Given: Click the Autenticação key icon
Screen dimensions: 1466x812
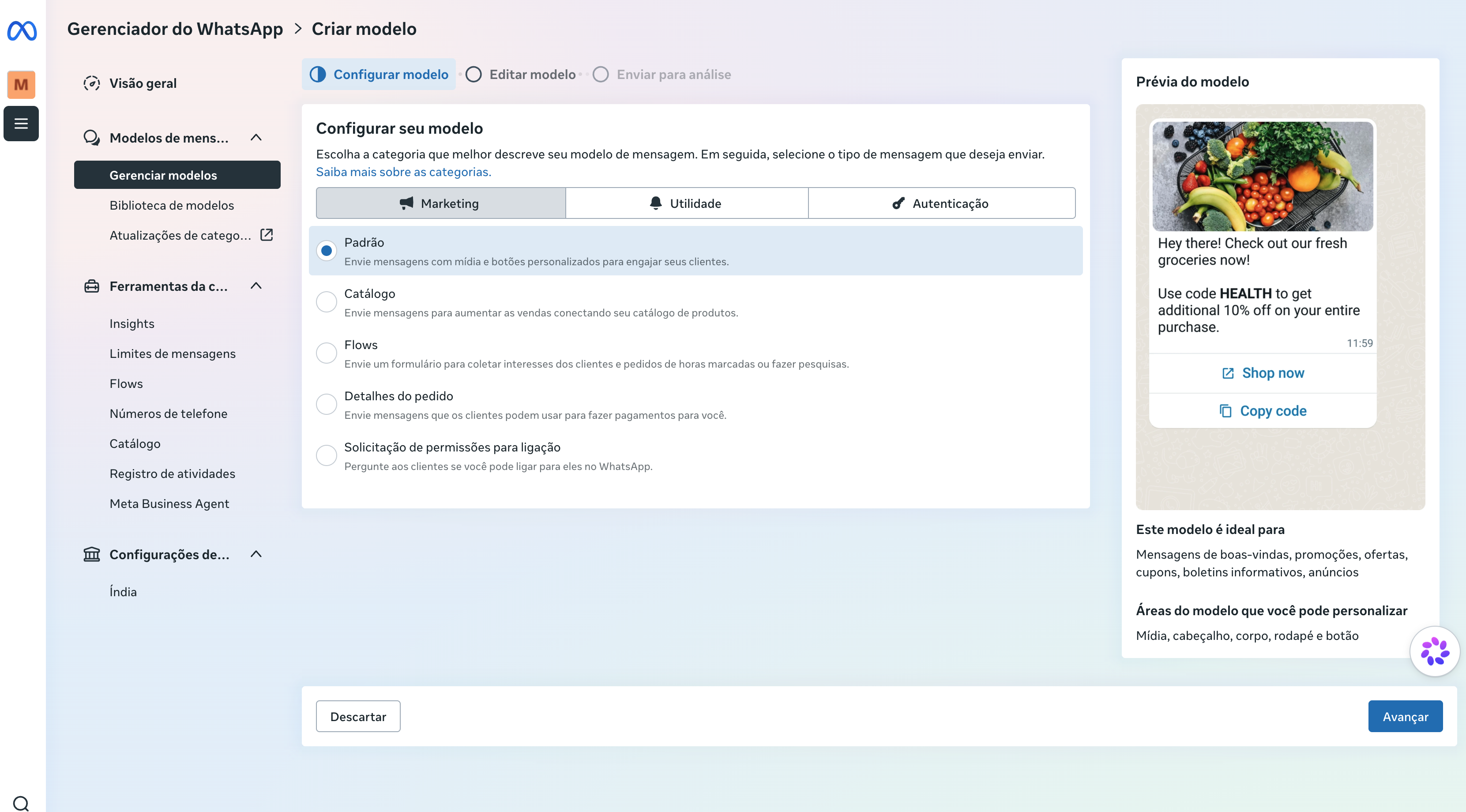Looking at the screenshot, I should pyautogui.click(x=898, y=203).
